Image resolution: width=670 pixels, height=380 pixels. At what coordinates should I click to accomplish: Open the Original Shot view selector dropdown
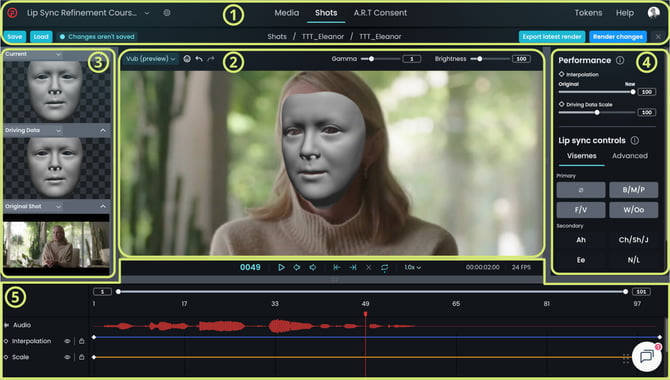59,206
